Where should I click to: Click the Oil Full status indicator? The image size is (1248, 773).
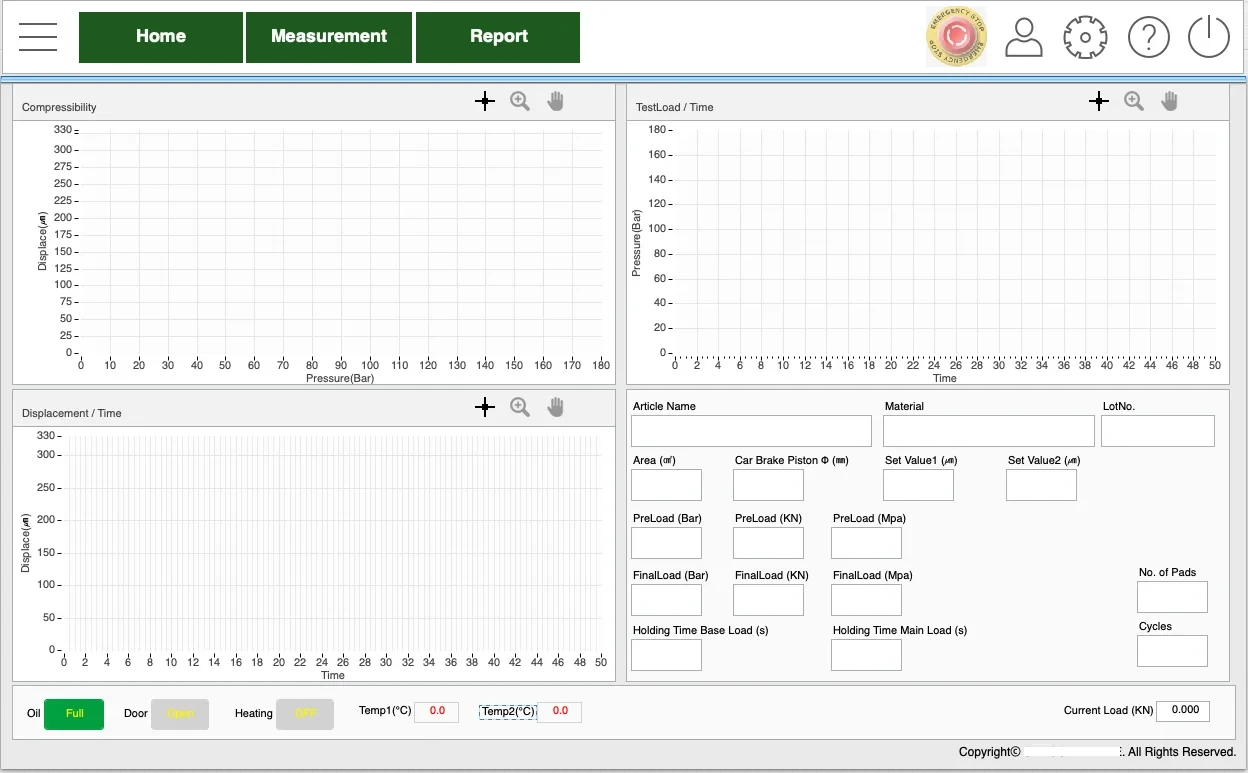point(74,714)
